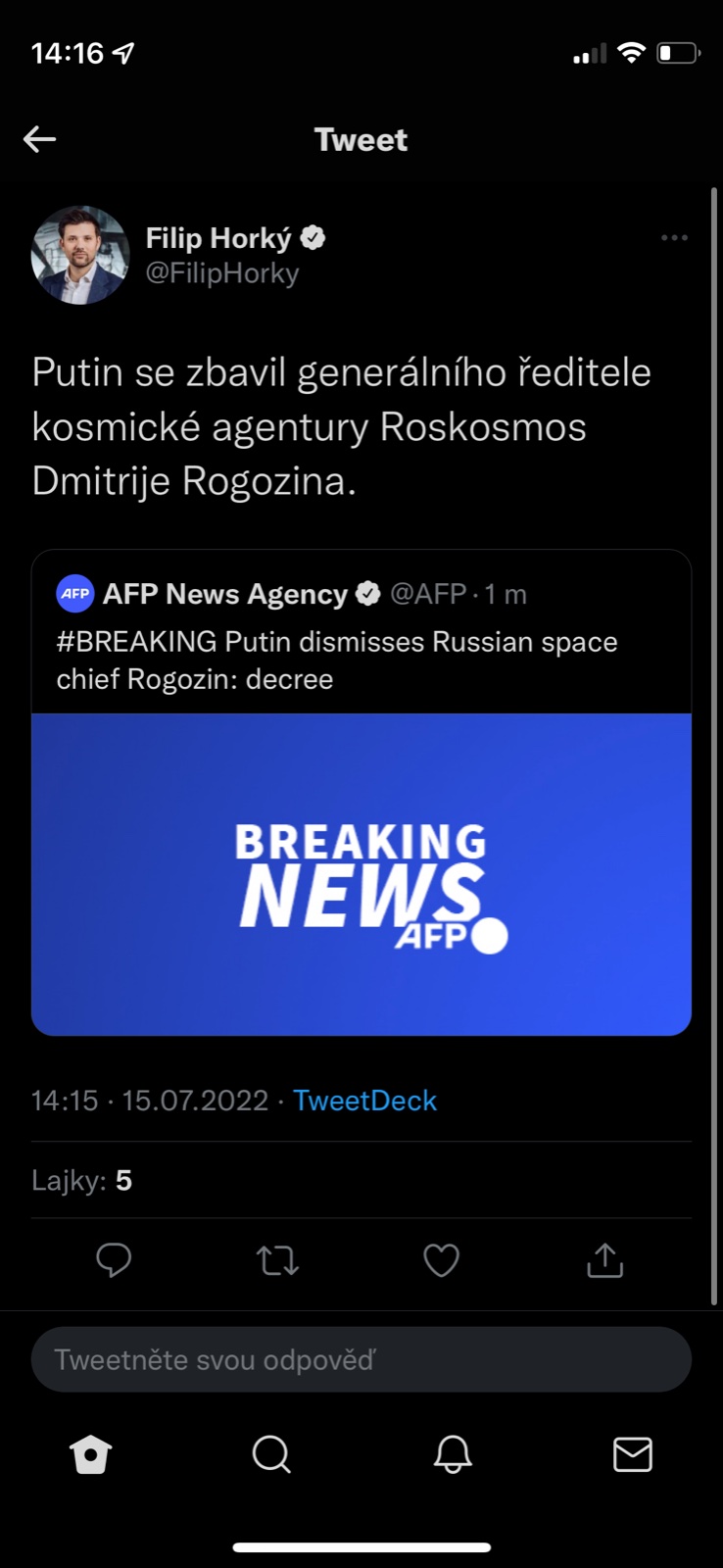Screen dimensions: 723x1568
Task: Tap the @FilipHorky handle
Action: click(x=222, y=273)
